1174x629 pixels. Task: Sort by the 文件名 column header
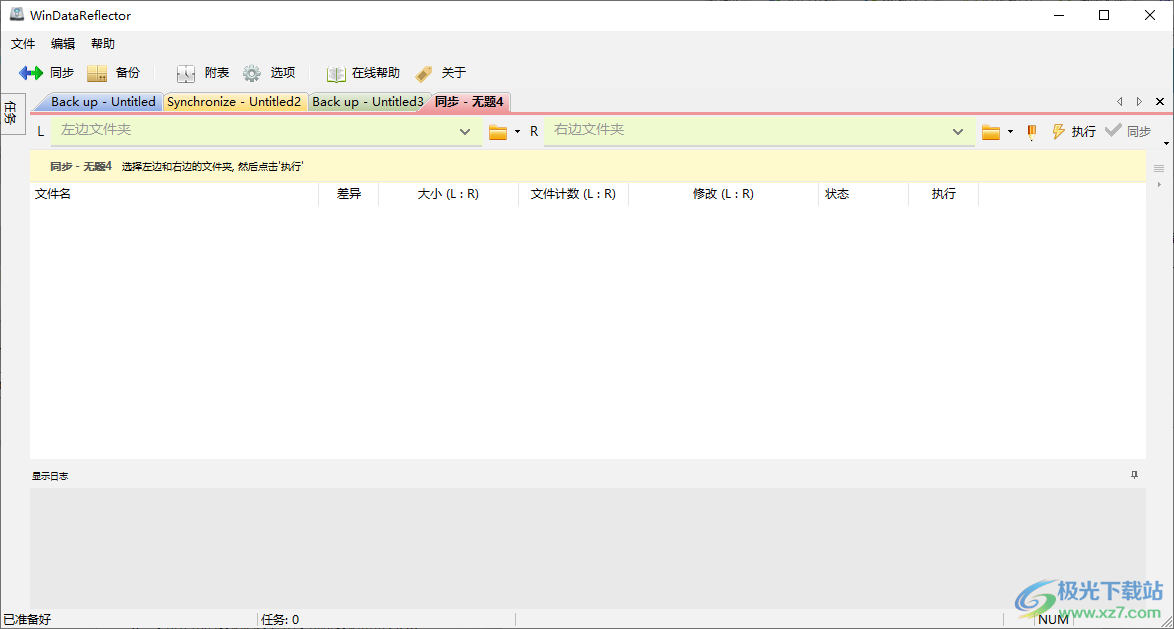(x=55, y=193)
